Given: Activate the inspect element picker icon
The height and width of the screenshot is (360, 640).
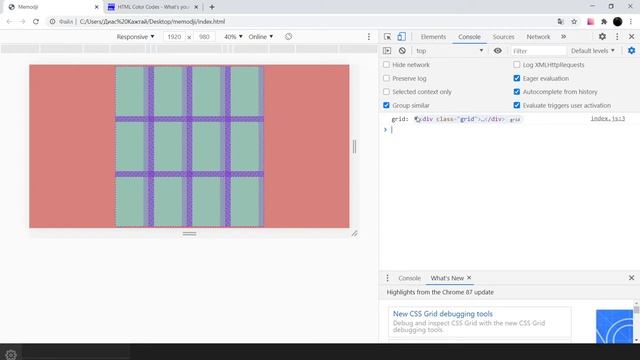Looking at the screenshot, I should coord(387,37).
